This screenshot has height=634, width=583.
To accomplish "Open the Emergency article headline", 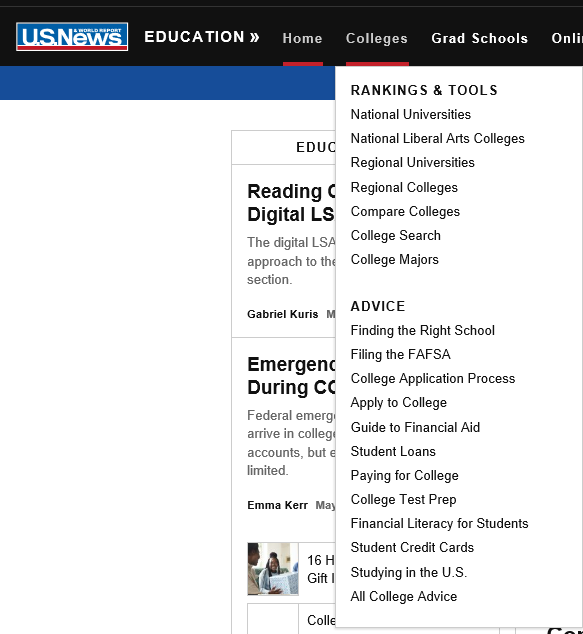I will 291,376.
